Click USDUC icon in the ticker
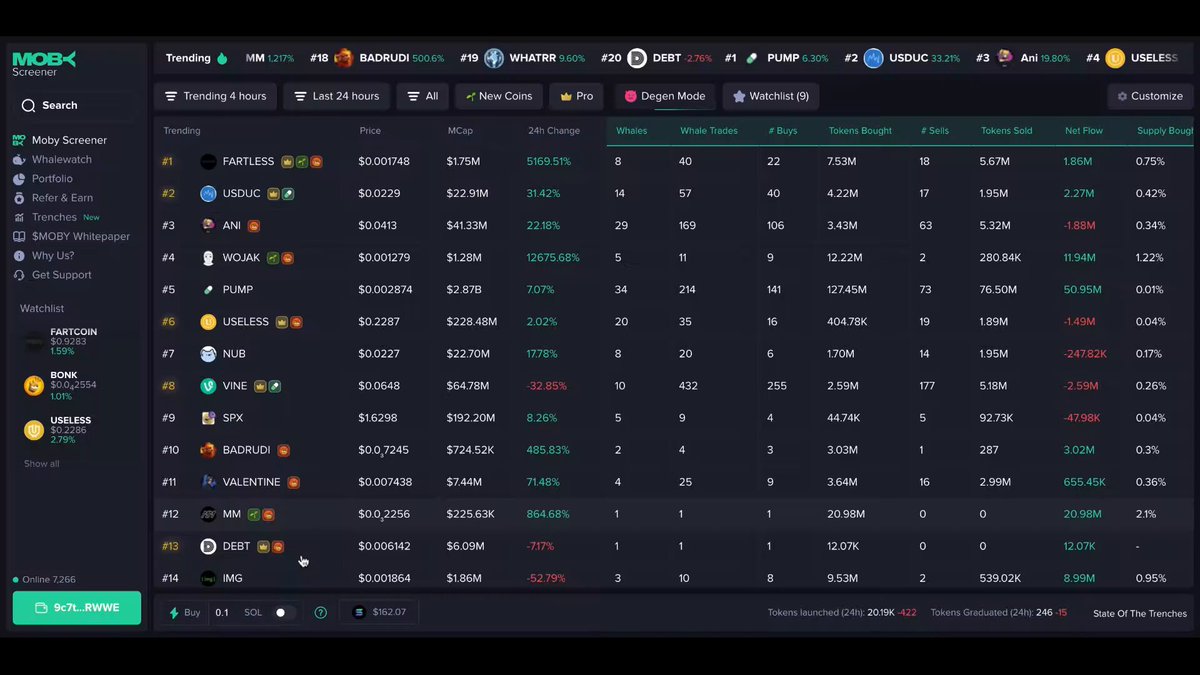This screenshot has height=675, width=1200. (x=874, y=58)
